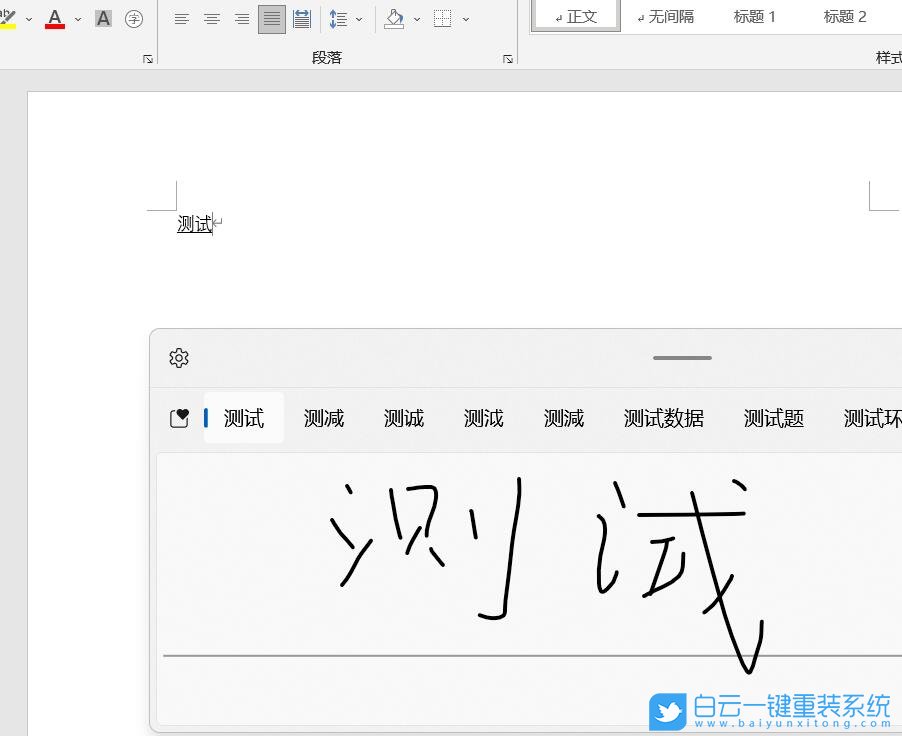Image resolution: width=902 pixels, height=736 pixels.
Task: Open the Line Spacing dropdown
Action: (x=358, y=18)
